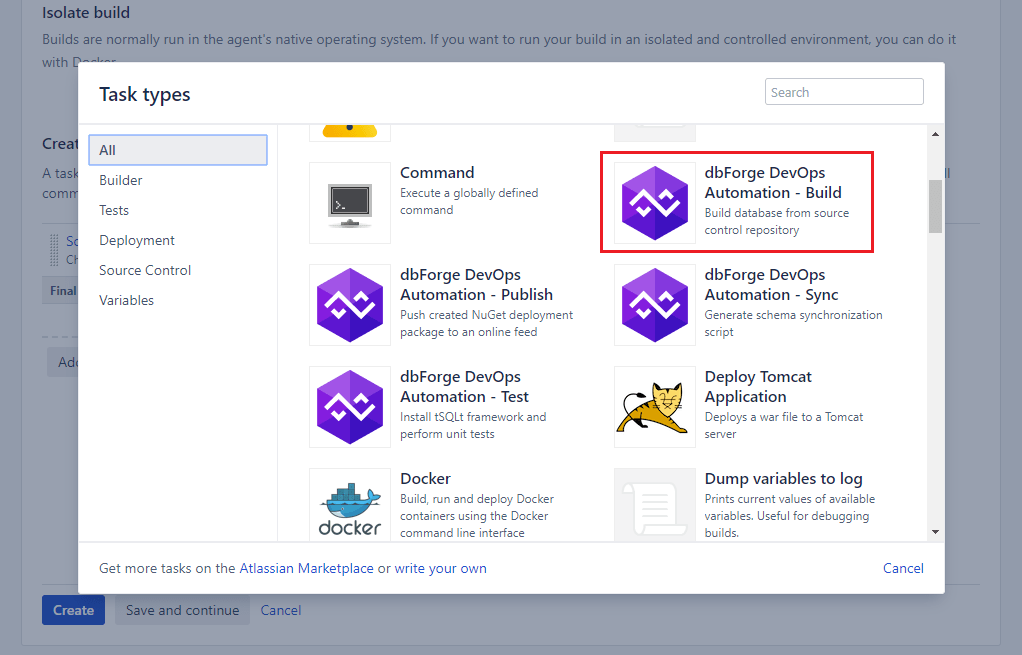Choose the Command task title
The width and height of the screenshot is (1022, 655).
coord(437,173)
